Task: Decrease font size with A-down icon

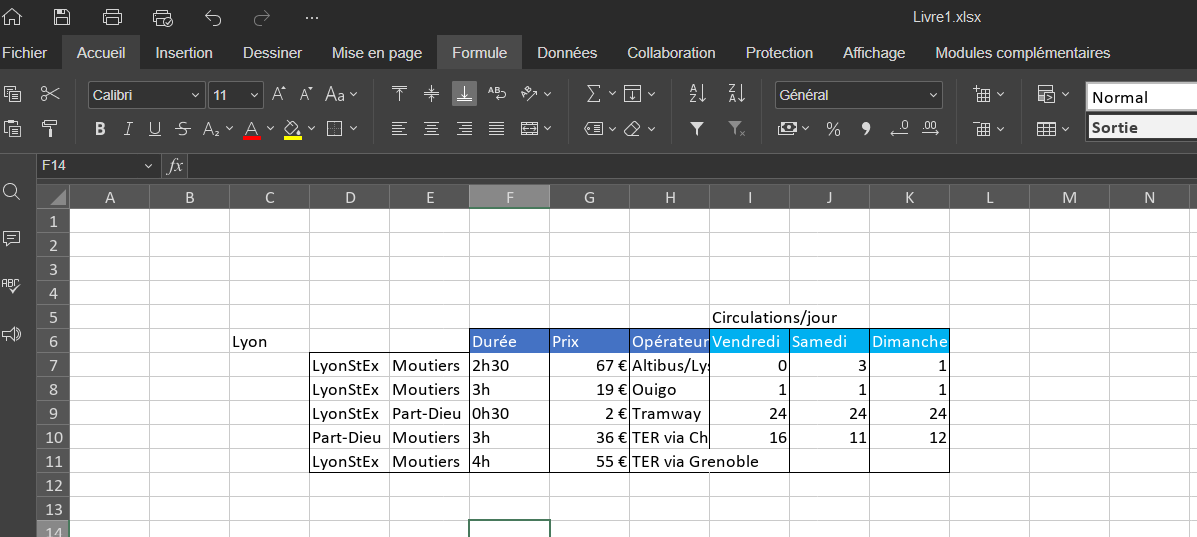Action: point(306,94)
